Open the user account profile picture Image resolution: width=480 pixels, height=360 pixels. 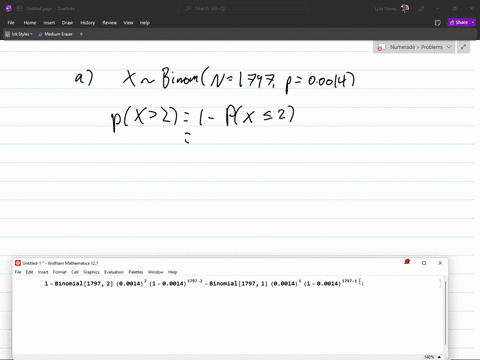[x=405, y=9]
